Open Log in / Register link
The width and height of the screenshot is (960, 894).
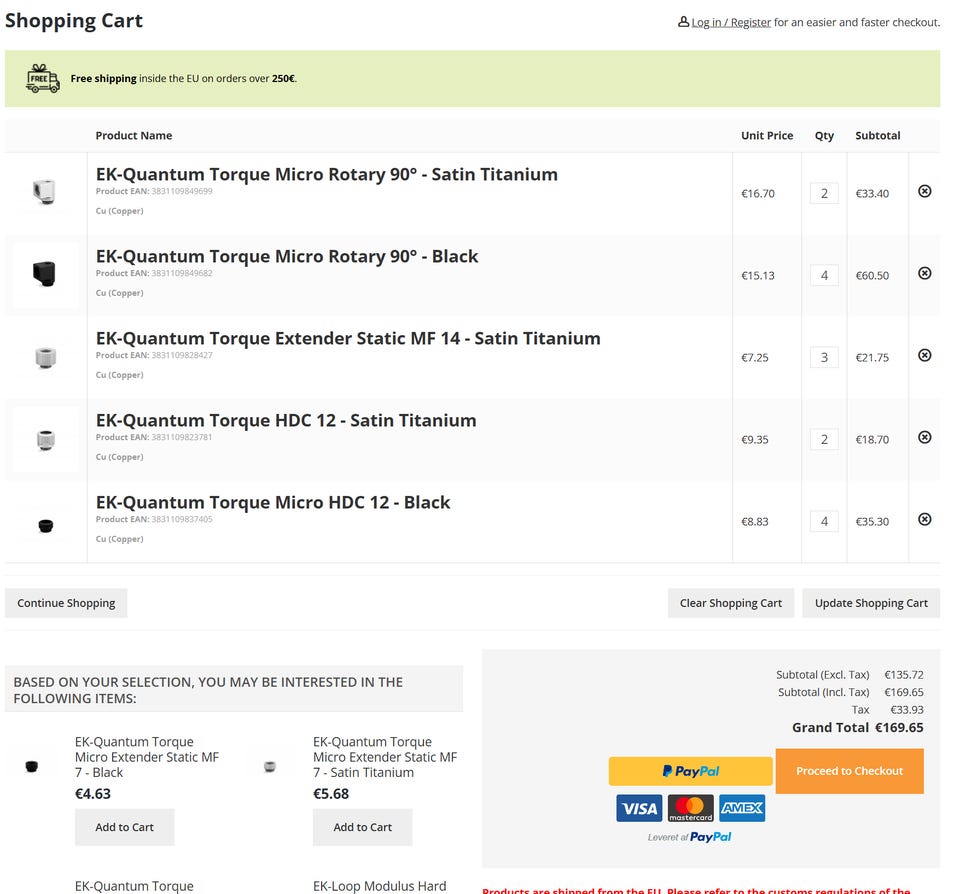[x=731, y=23]
